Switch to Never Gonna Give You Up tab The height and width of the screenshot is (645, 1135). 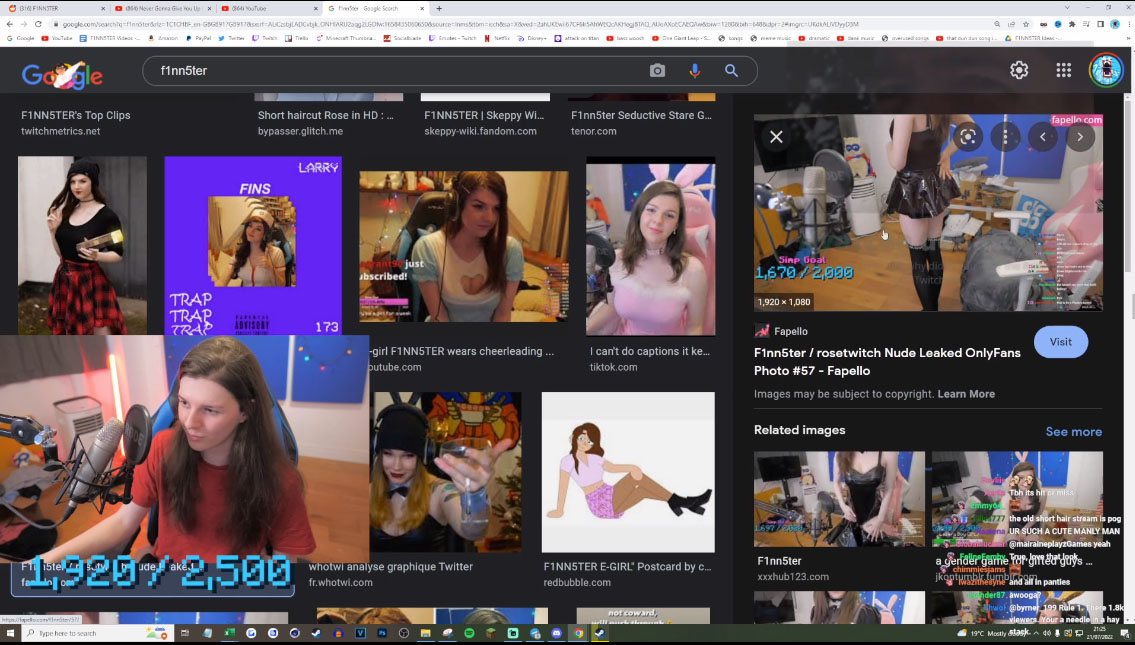pos(162,9)
